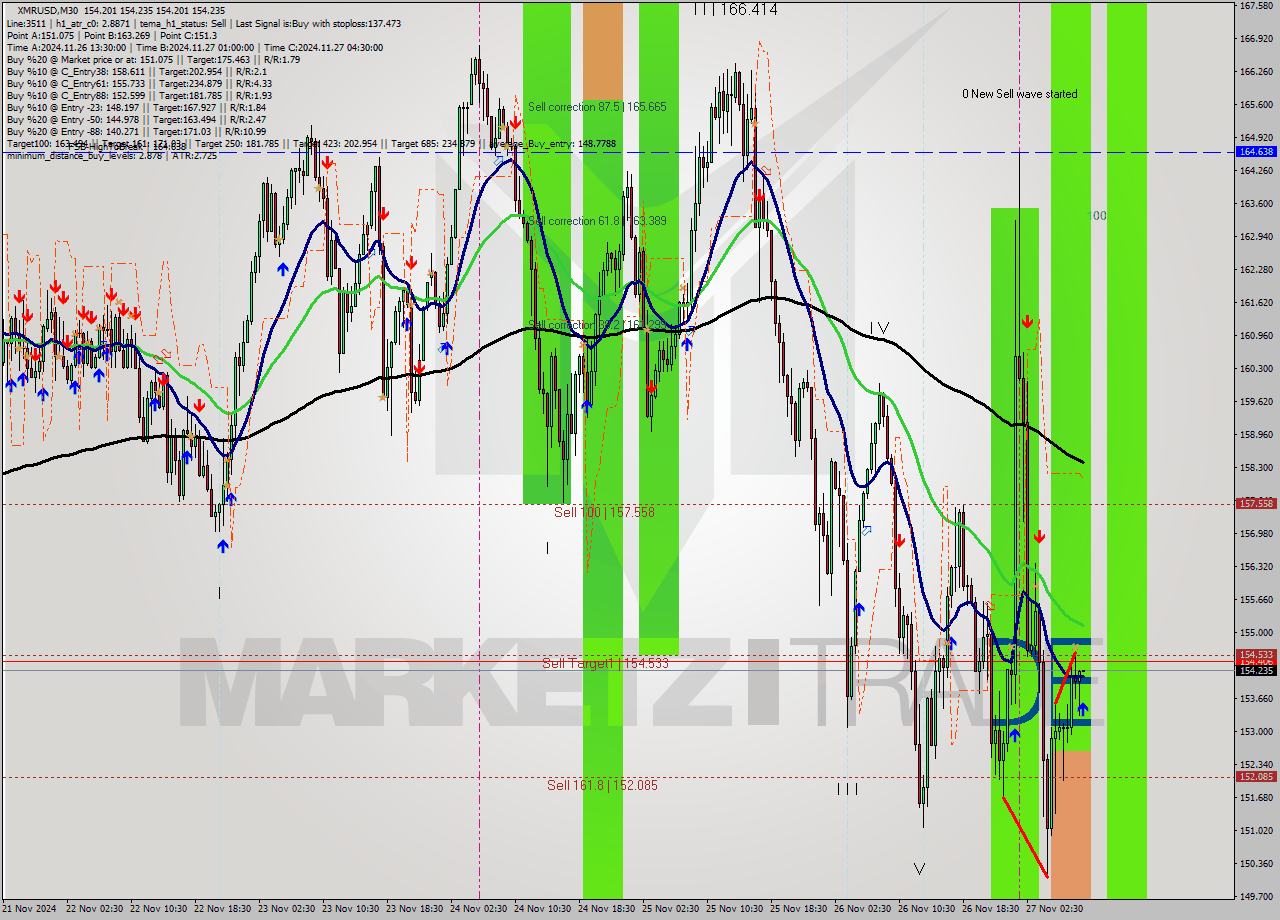The width and height of the screenshot is (1280, 920).
Task: Click the 160.960 price axis value
Action: (1255, 336)
